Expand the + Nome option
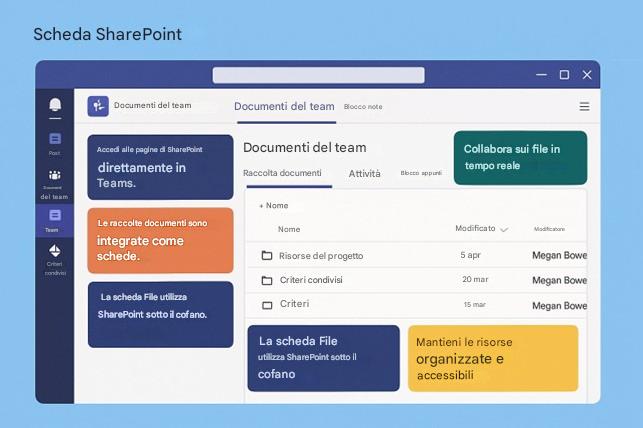This screenshot has height=428, width=643. [x=274, y=205]
